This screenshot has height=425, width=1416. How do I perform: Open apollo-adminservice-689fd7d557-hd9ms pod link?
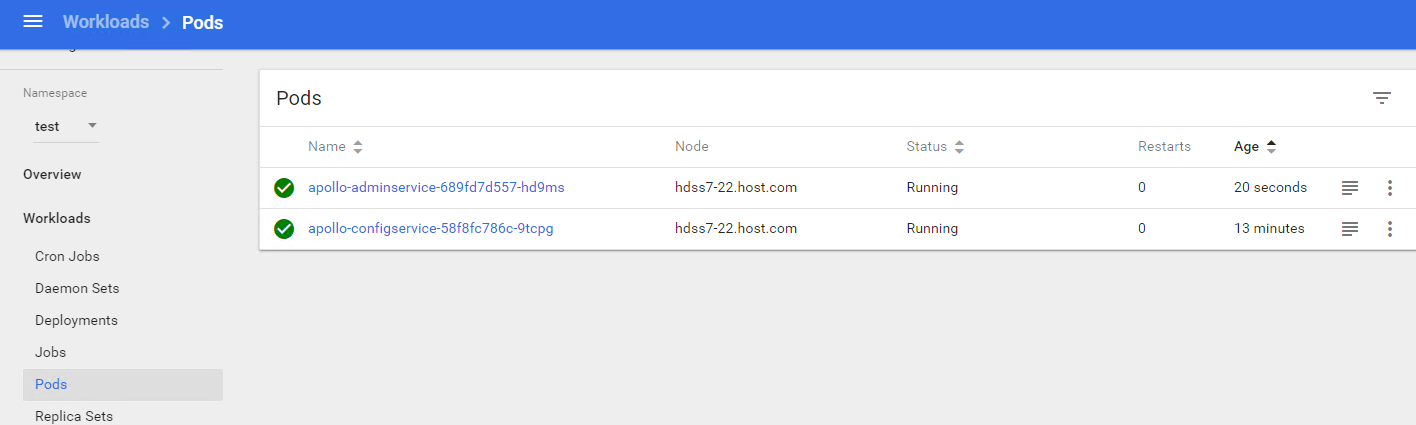click(x=436, y=188)
